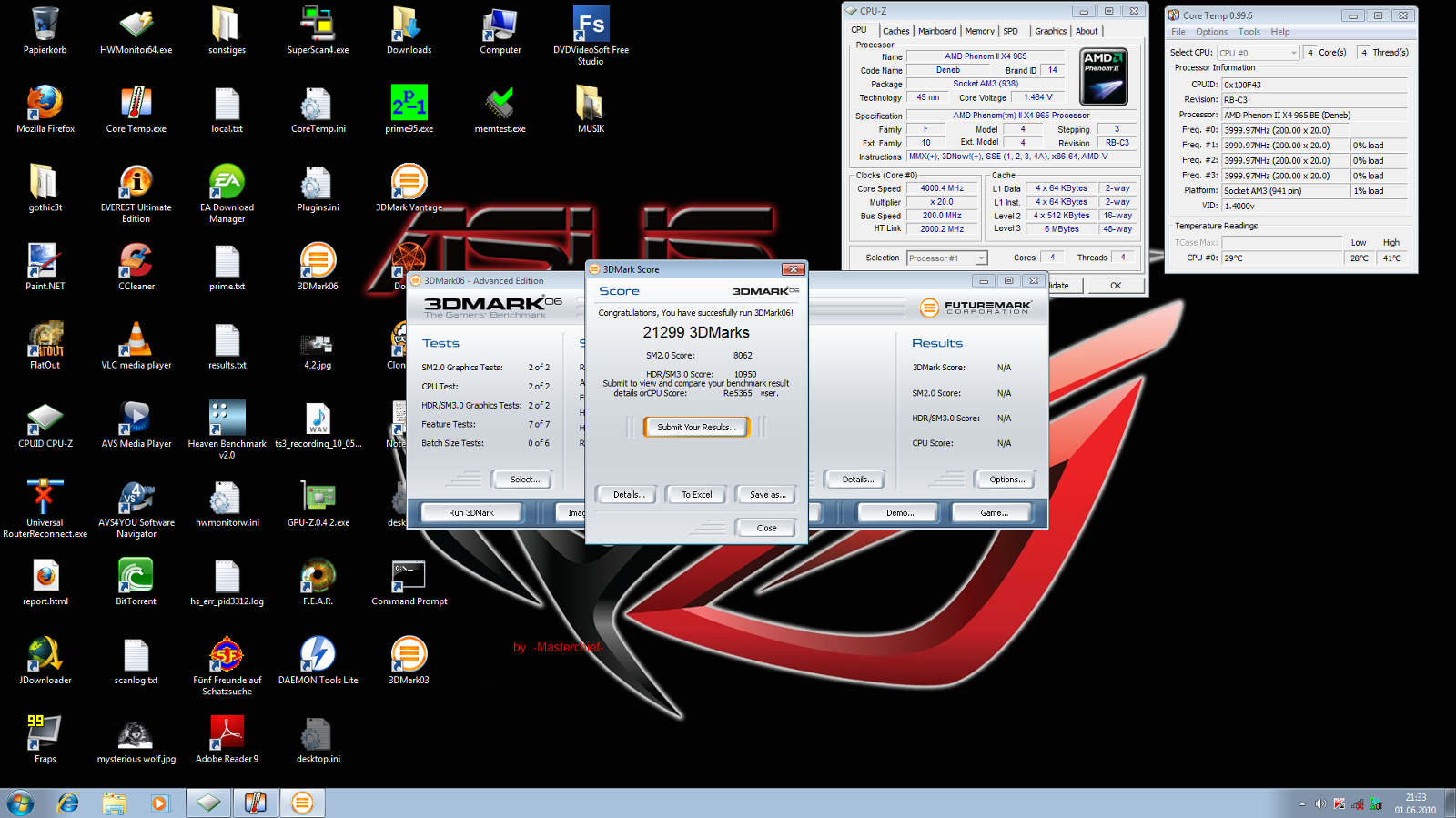The width and height of the screenshot is (1456, 818).
Task: Open Tools menu in Core Temp
Action: [x=1249, y=32]
